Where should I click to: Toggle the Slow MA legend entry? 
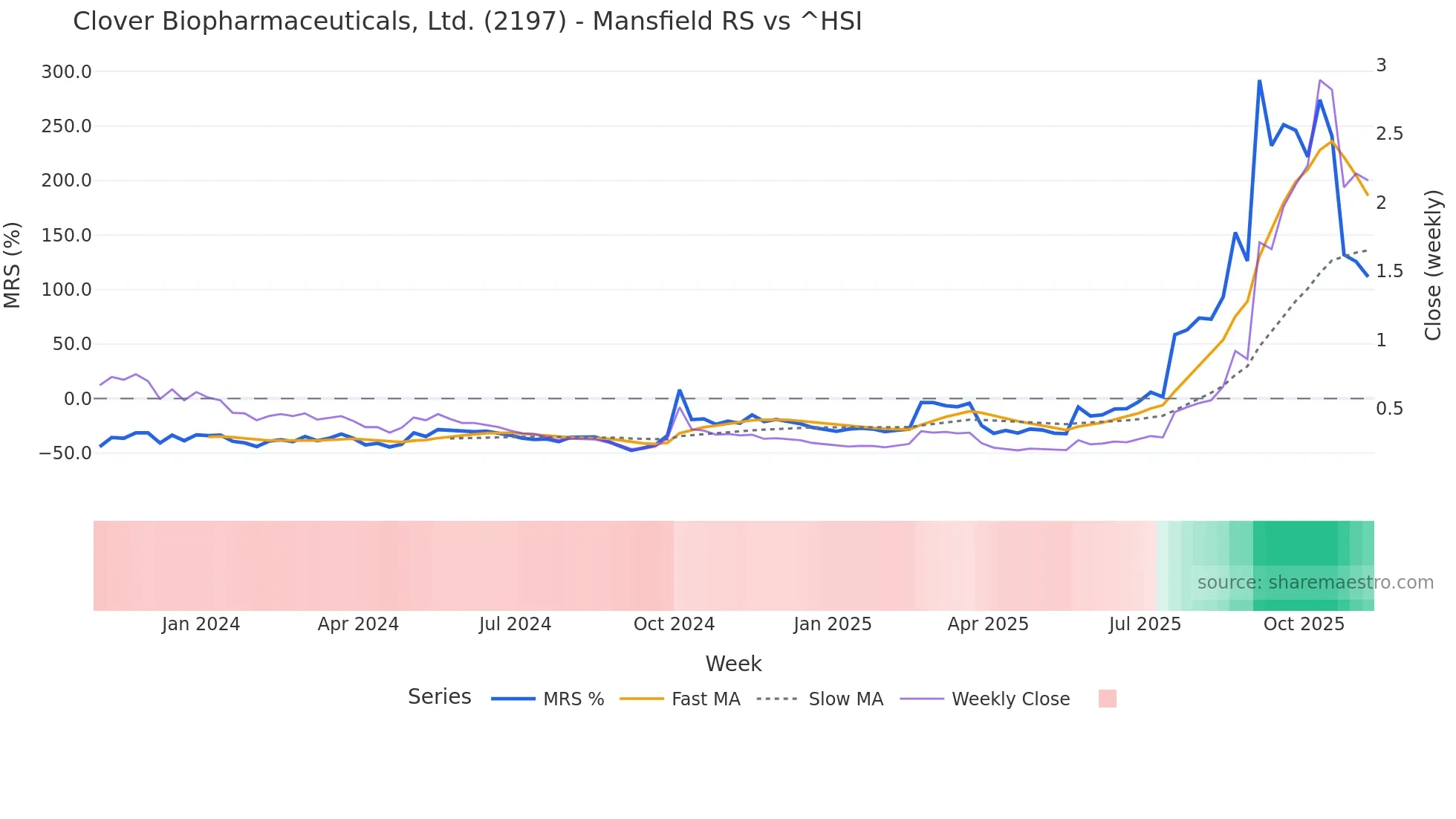click(x=820, y=699)
